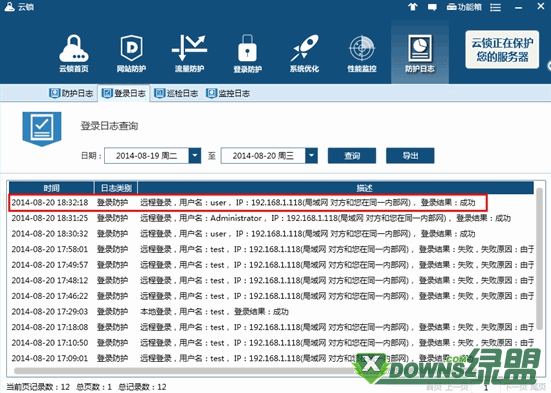Close the 云锁 window
The height and width of the screenshot is (393, 551).
(541, 6)
